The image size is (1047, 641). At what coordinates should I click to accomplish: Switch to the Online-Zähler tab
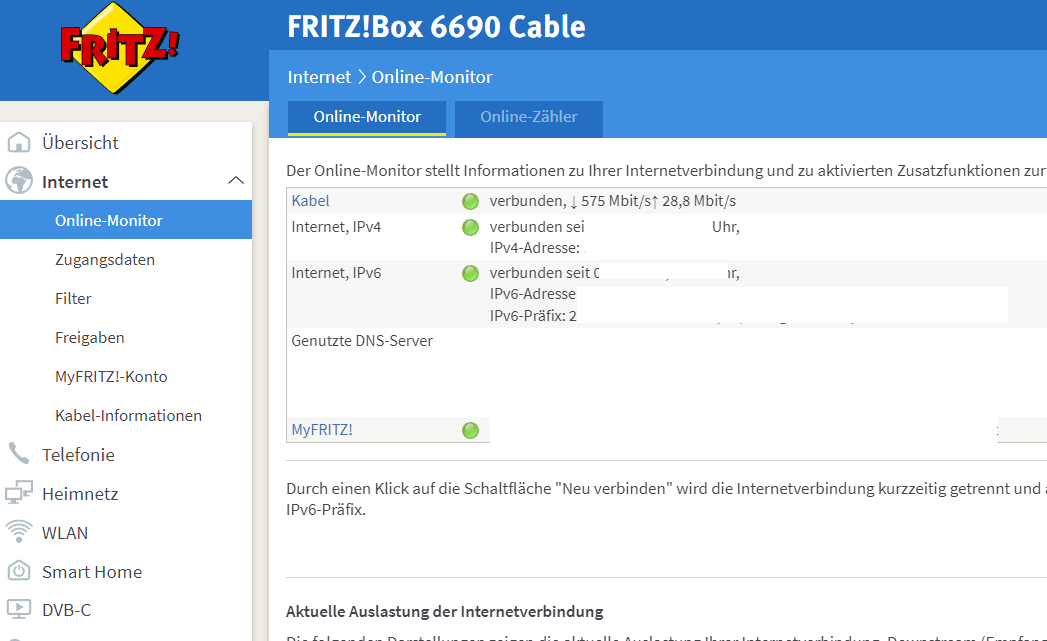click(x=529, y=118)
